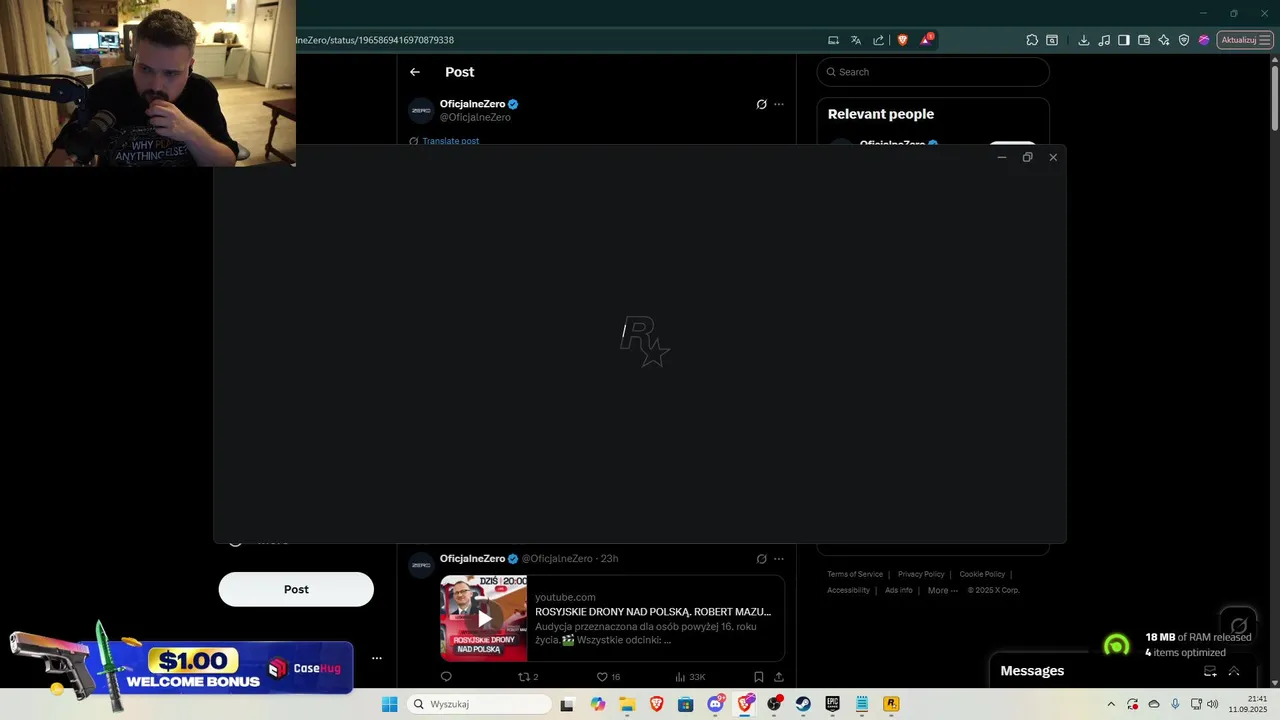
Task: Click the Aktualizuj update button
Action: pos(1244,40)
